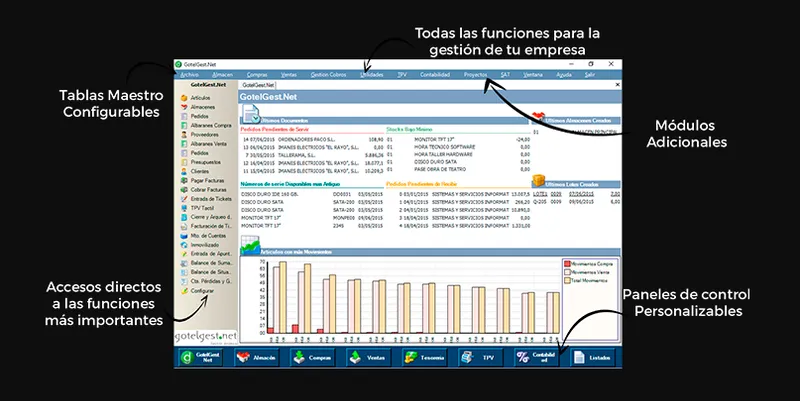Open the Utilidades menu
Screen dimensions: 800x401
[371, 75]
